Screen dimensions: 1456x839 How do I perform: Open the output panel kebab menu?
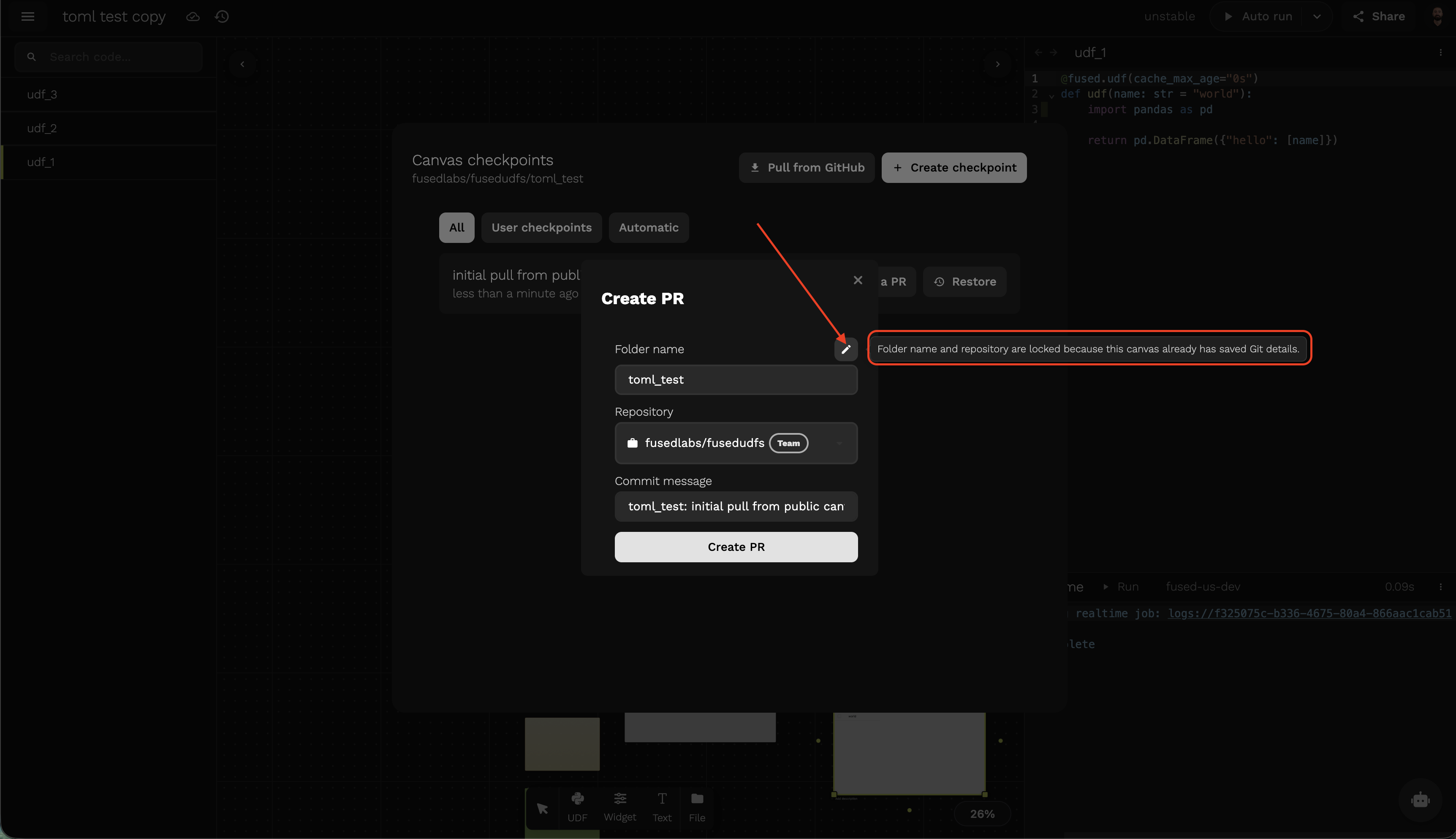1440,587
